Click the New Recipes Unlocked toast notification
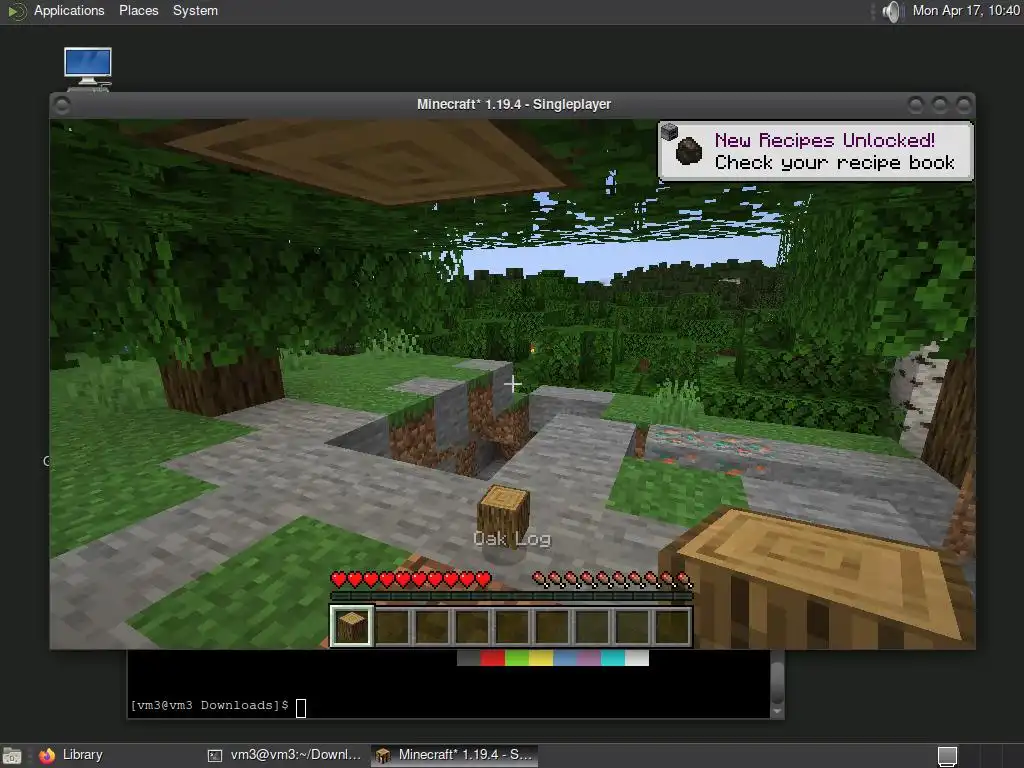Image resolution: width=1024 pixels, height=768 pixels. pyautogui.click(x=816, y=151)
